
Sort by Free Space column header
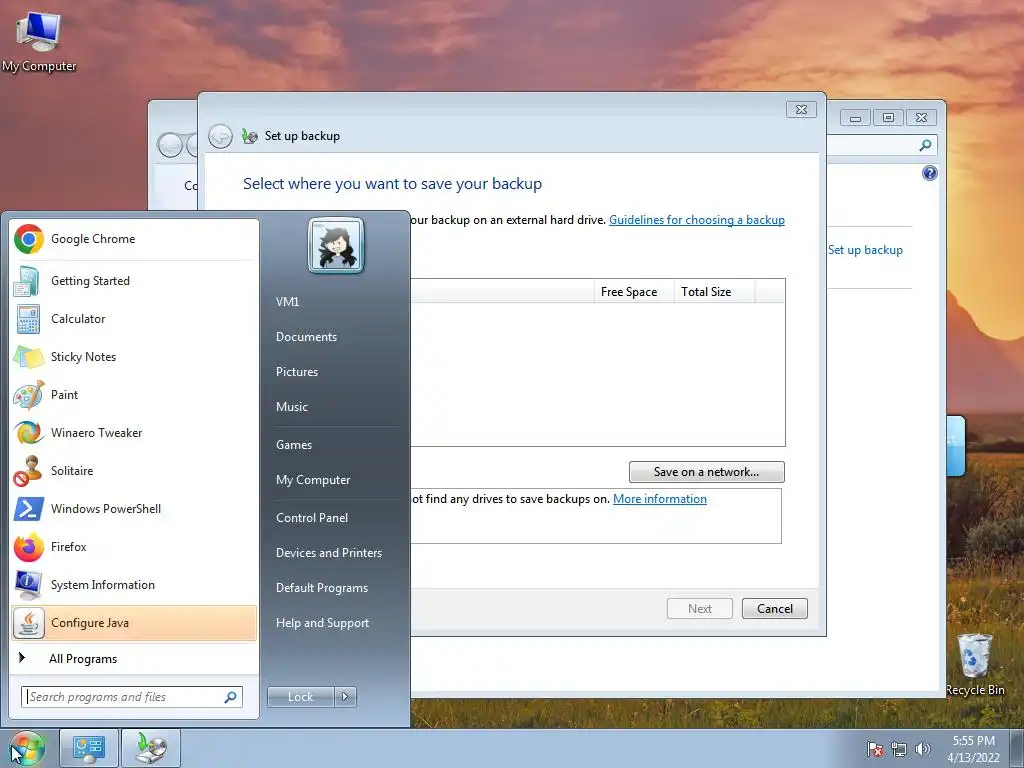634,292
